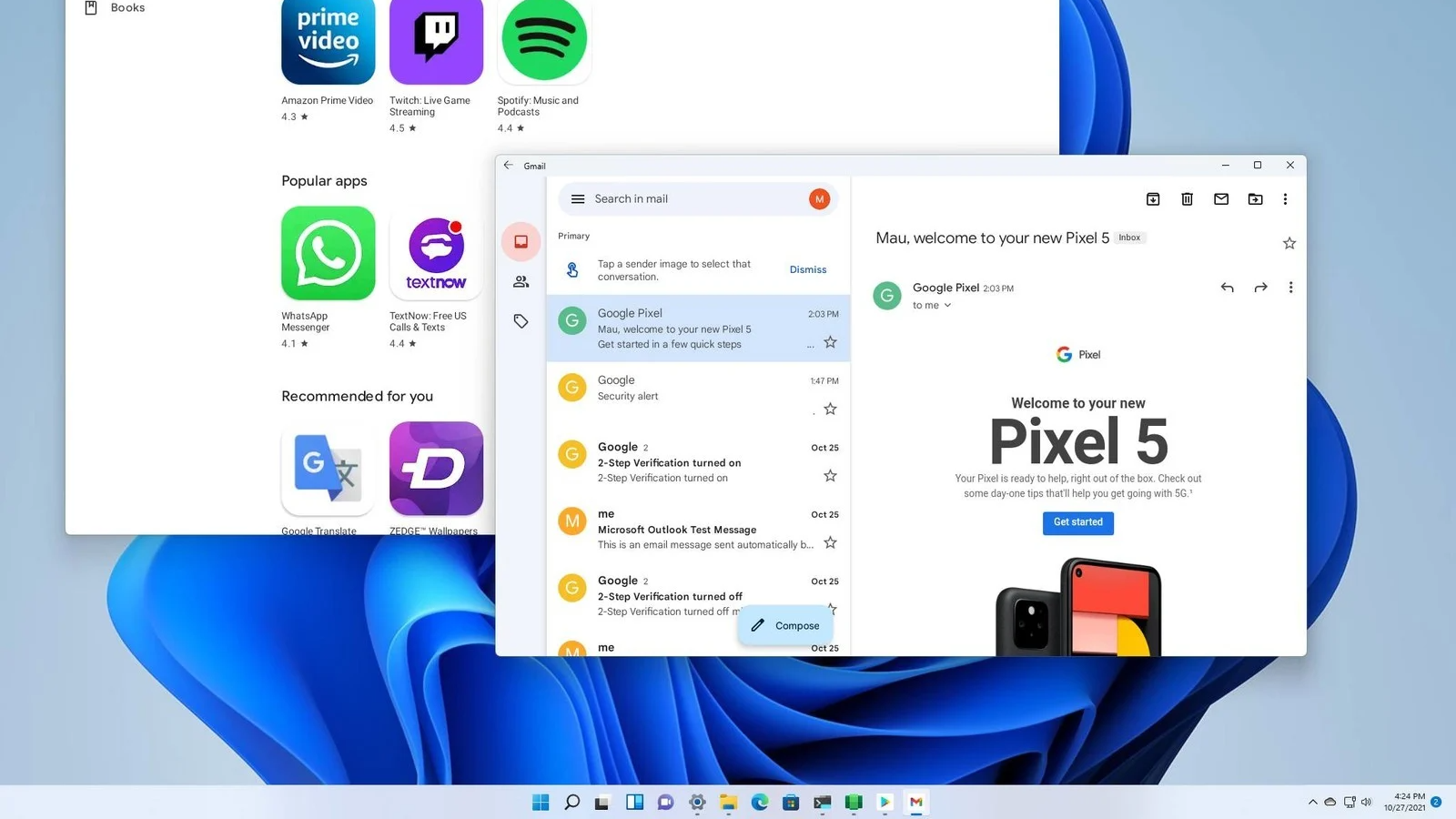Screen dimensions: 1456x819
Task: Star the 2-Step Verification turned on email
Action: [830, 476]
